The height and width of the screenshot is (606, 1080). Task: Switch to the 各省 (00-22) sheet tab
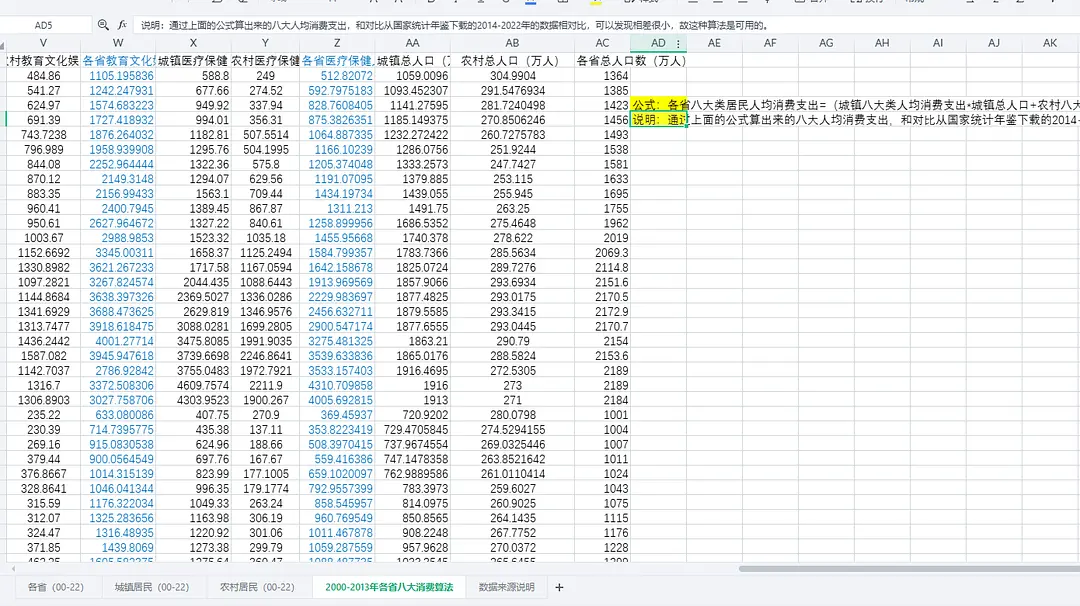pyautogui.click(x=56, y=587)
